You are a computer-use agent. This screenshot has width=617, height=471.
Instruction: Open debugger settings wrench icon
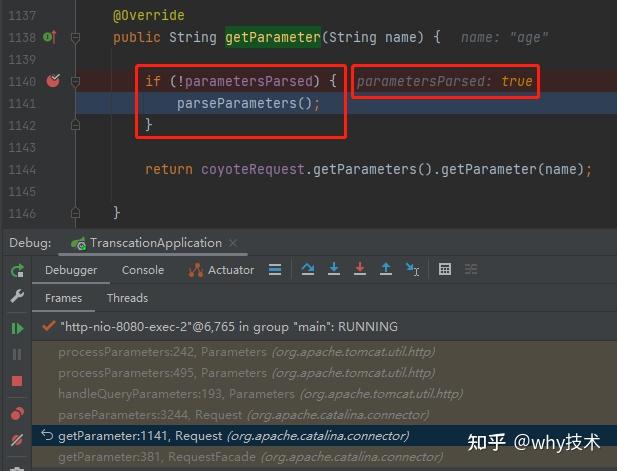[17, 296]
